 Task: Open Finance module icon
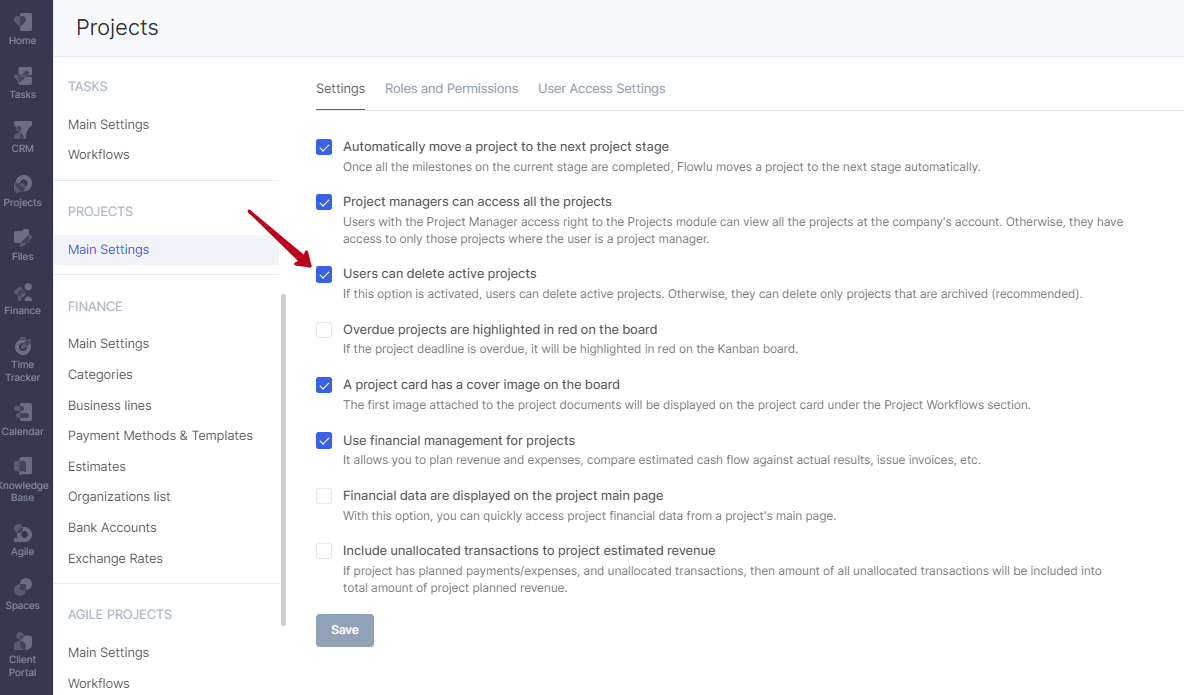click(x=23, y=292)
